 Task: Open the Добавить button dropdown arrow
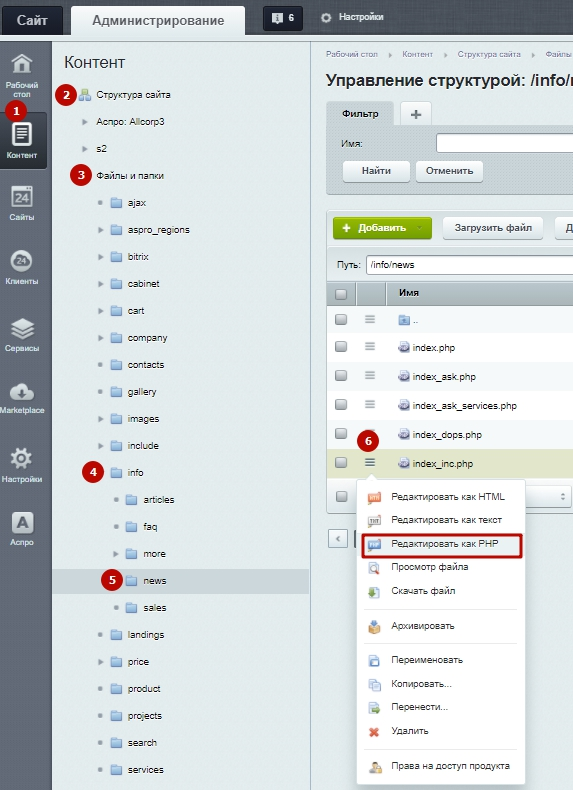point(419,228)
